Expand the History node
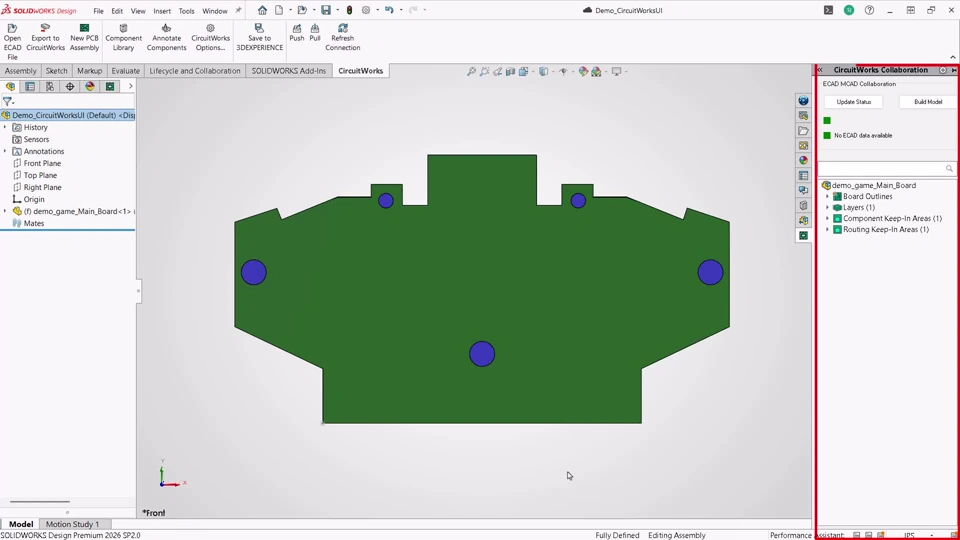This screenshot has height=540, width=960. [6, 127]
